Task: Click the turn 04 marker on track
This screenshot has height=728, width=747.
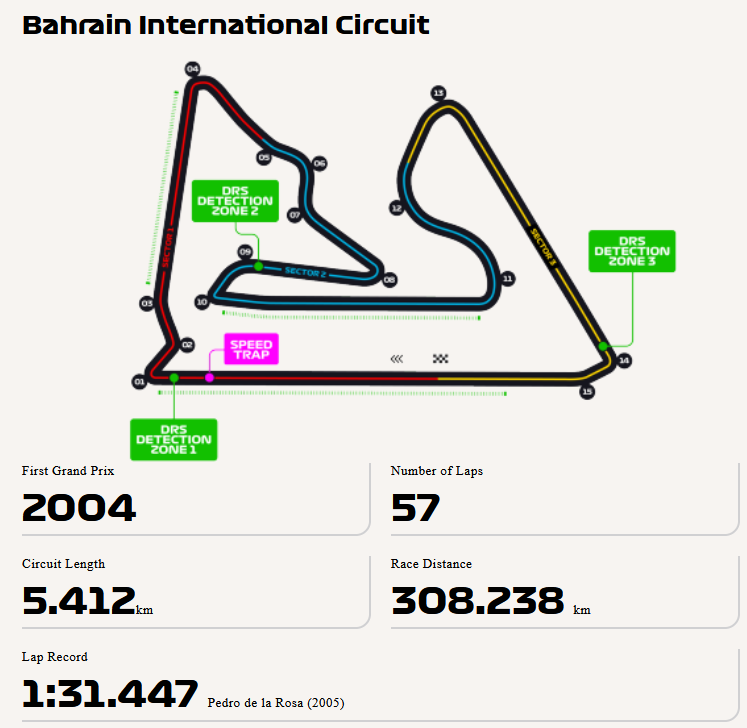Action: (192, 69)
